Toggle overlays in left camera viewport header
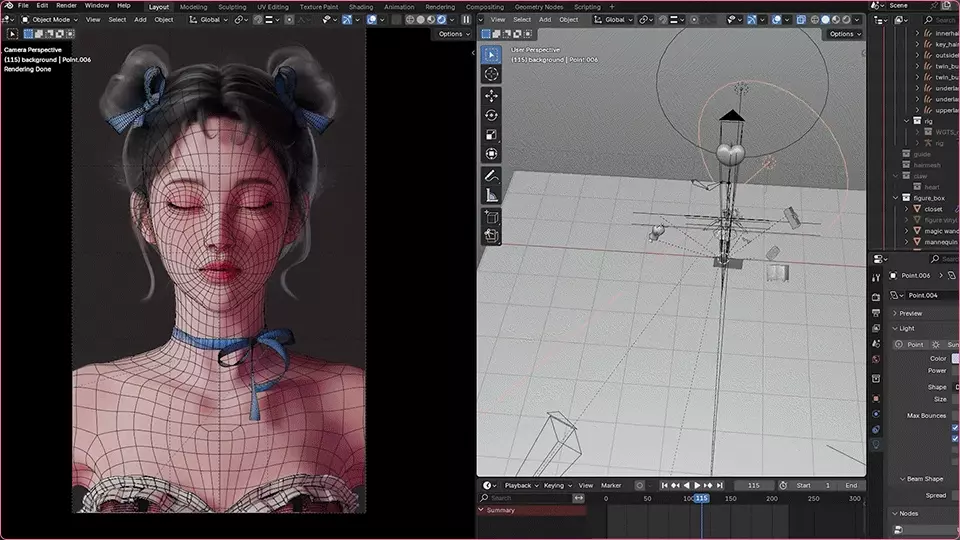 [372, 20]
